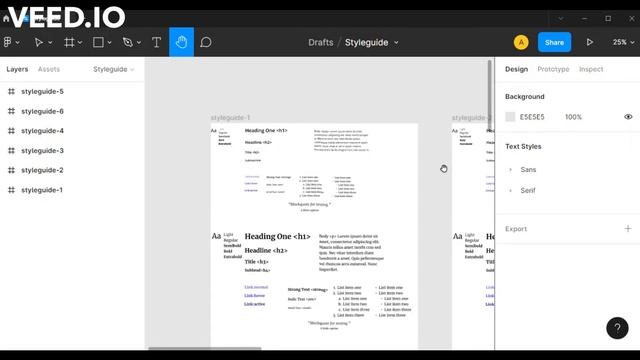The height and width of the screenshot is (360, 640).
Task: Go to the home icon tab
Action: (6, 19)
